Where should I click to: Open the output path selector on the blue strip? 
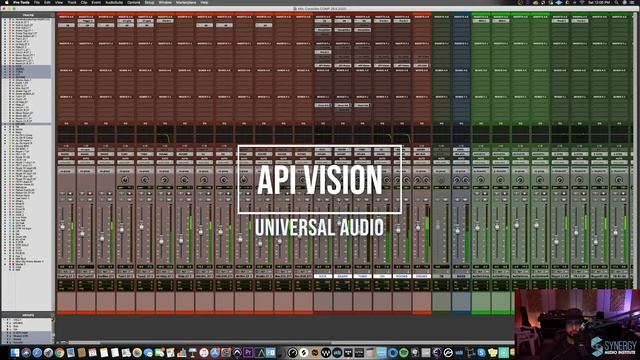pos(461,154)
